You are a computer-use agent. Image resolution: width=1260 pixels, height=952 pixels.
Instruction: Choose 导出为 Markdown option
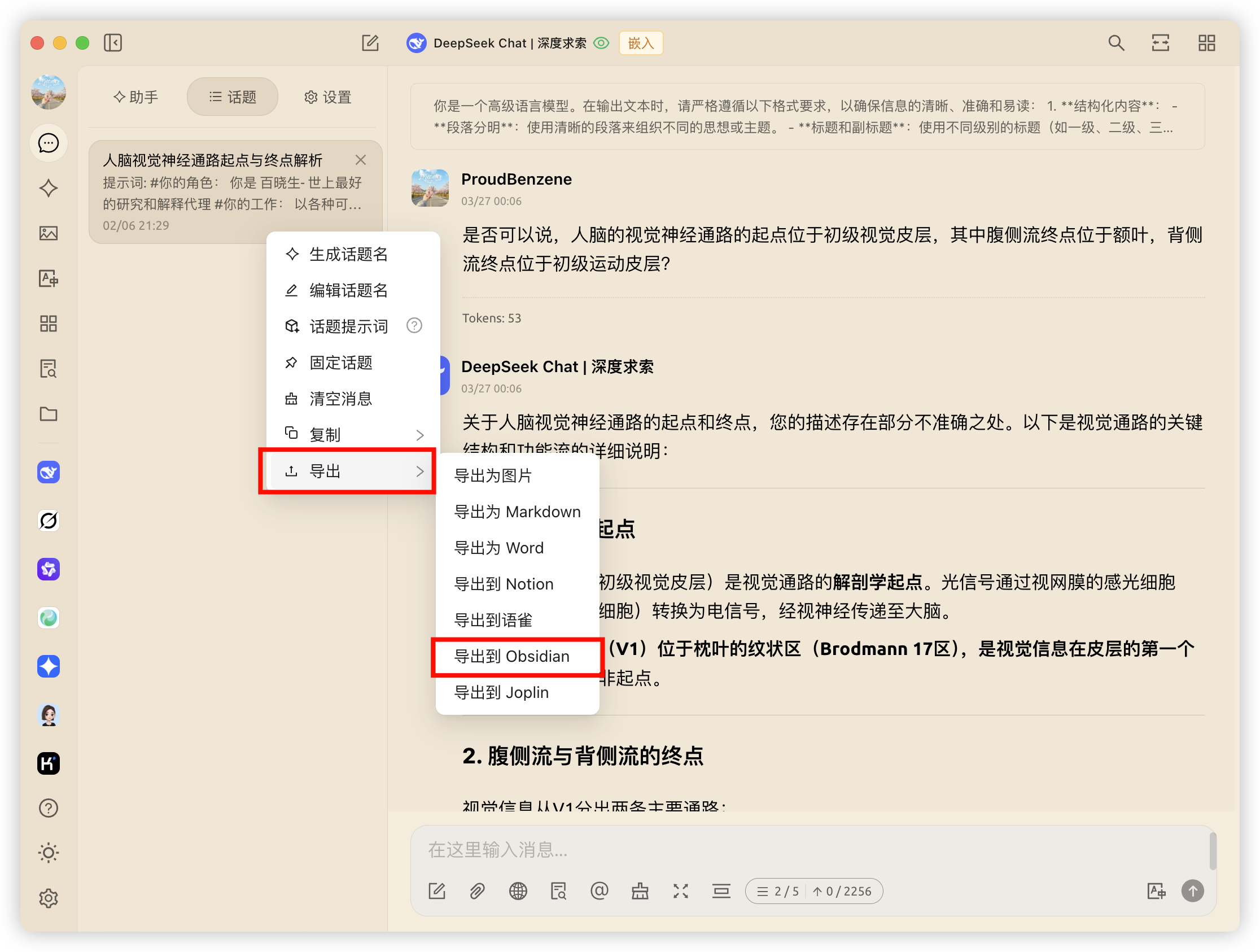pos(517,512)
